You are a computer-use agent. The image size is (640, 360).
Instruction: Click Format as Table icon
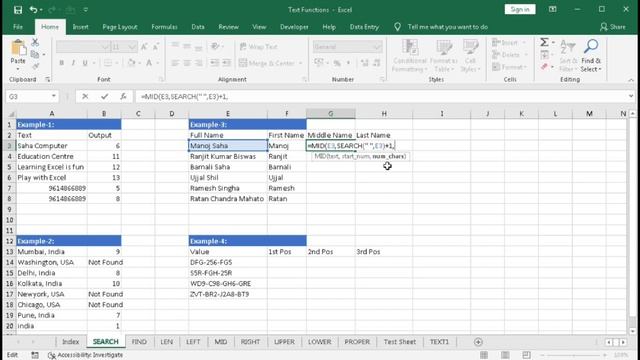pyautogui.click(x=444, y=47)
